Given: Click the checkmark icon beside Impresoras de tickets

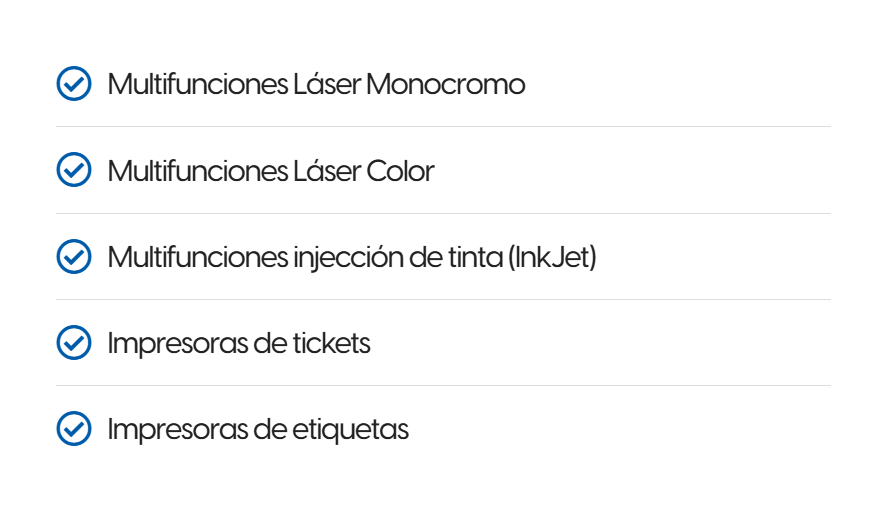Looking at the screenshot, I should click(73, 343).
